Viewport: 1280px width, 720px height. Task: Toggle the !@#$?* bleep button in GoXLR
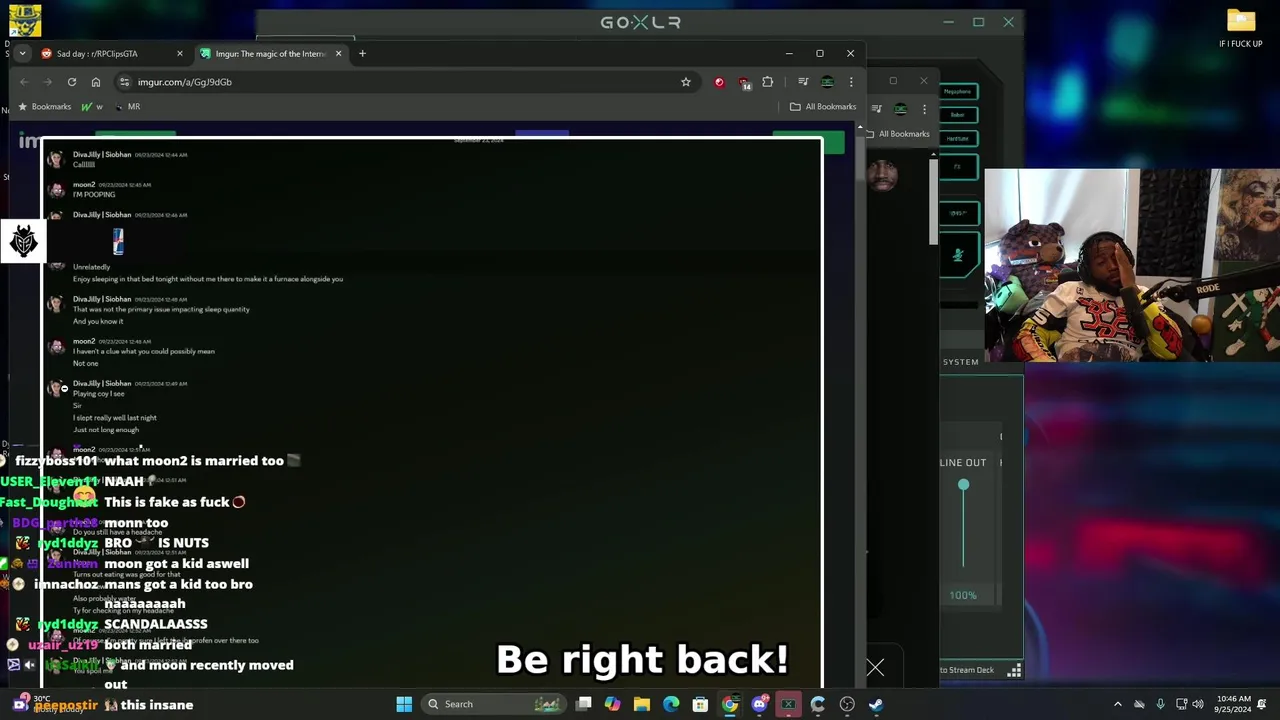(958, 213)
